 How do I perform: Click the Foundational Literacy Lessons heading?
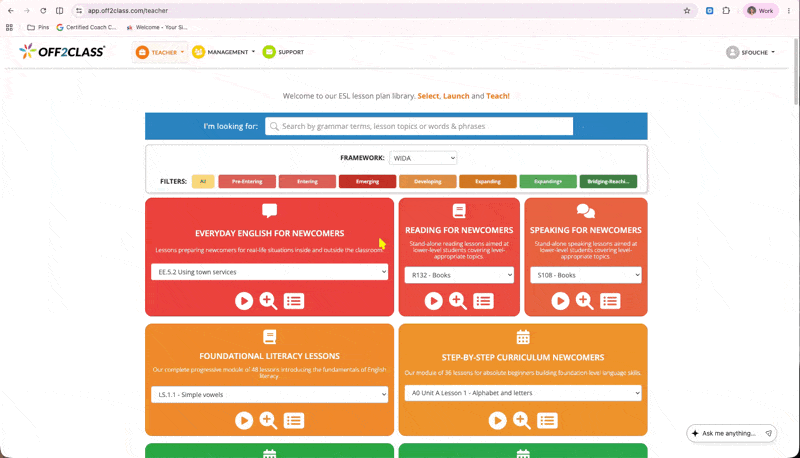[x=269, y=356]
